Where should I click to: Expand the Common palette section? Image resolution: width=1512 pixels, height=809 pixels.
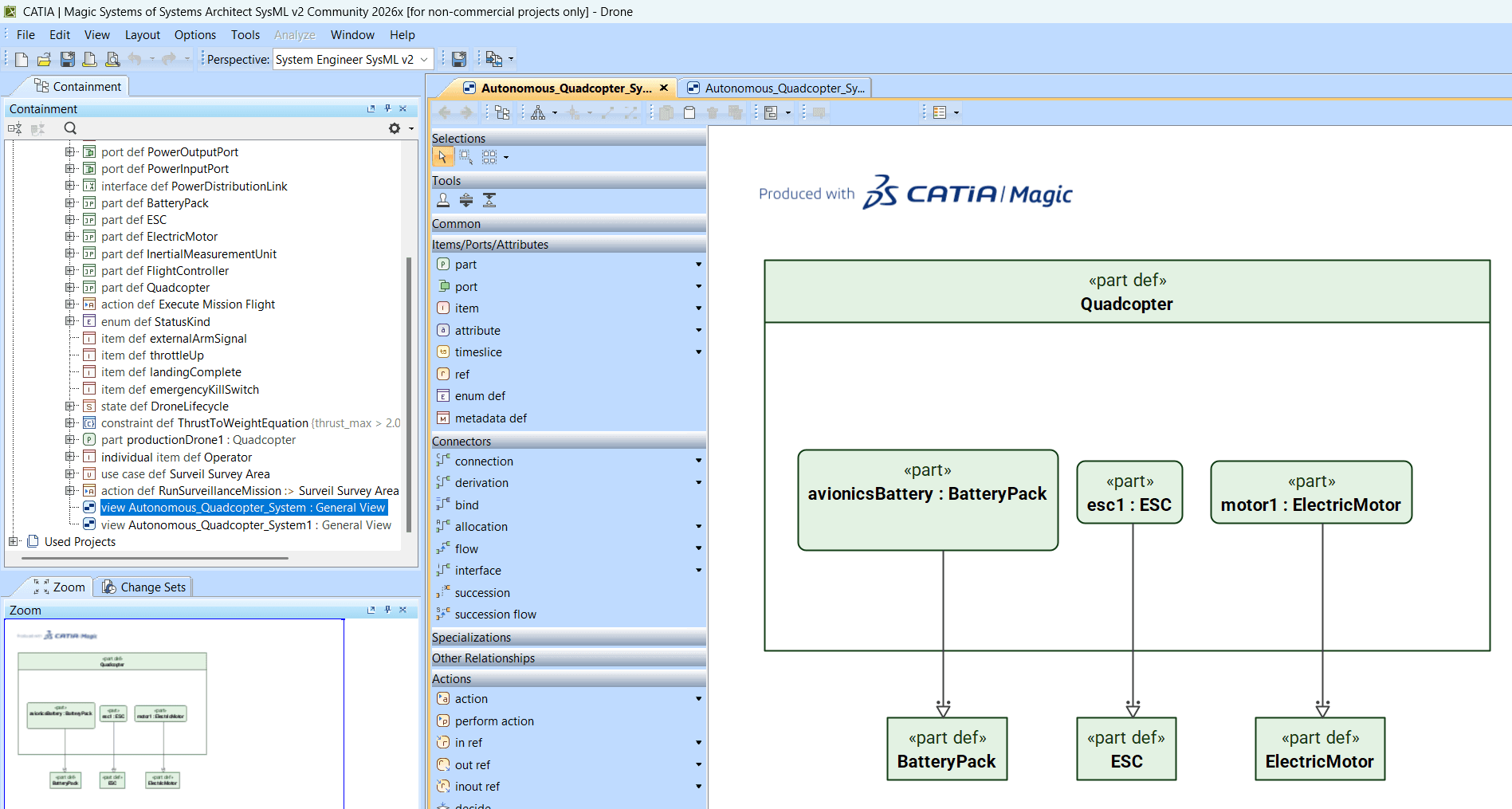pyautogui.click(x=568, y=224)
